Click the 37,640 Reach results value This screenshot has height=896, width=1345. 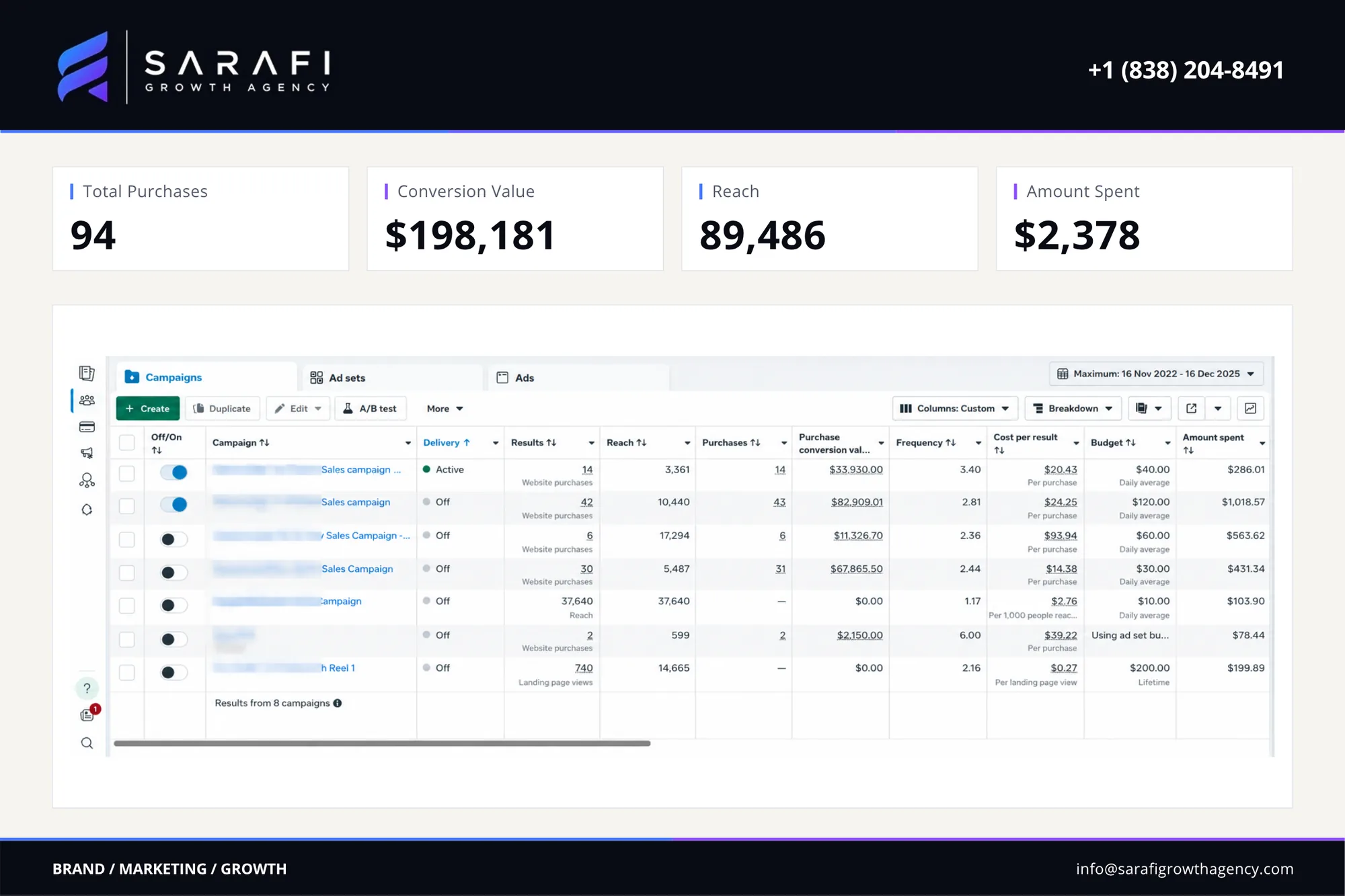coord(577,601)
